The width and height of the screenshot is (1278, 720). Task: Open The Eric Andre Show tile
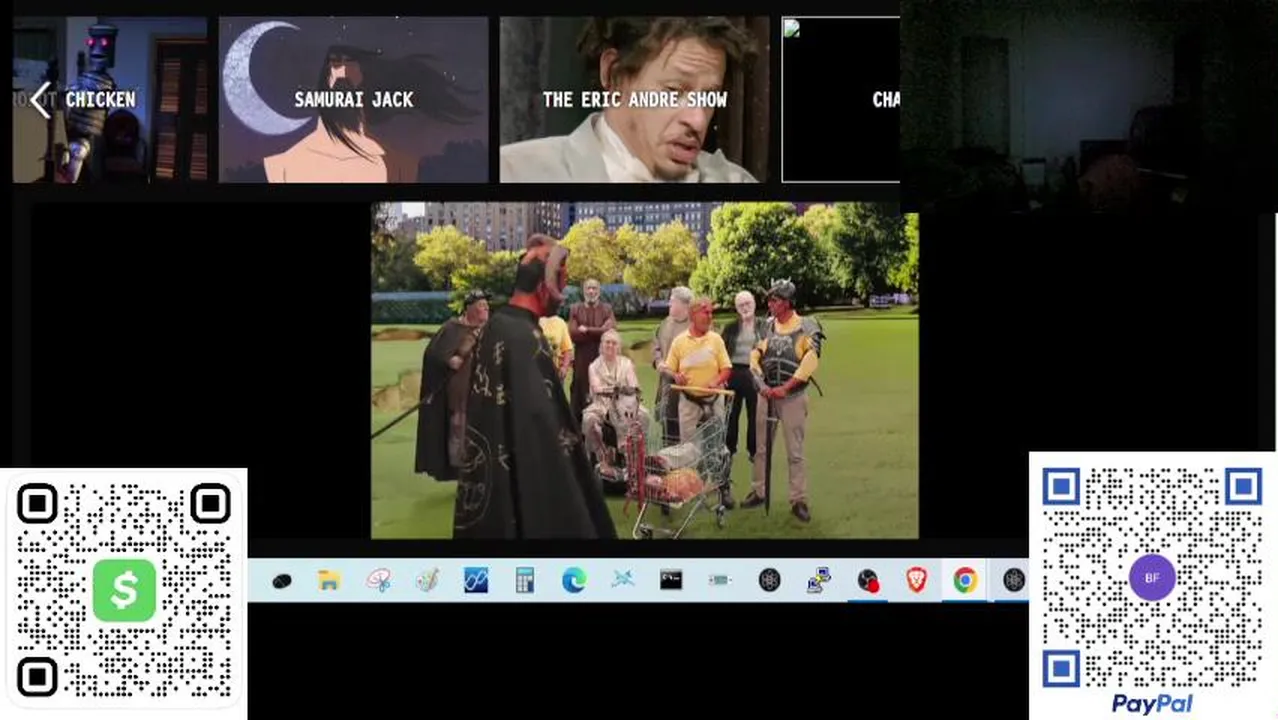coord(634,99)
